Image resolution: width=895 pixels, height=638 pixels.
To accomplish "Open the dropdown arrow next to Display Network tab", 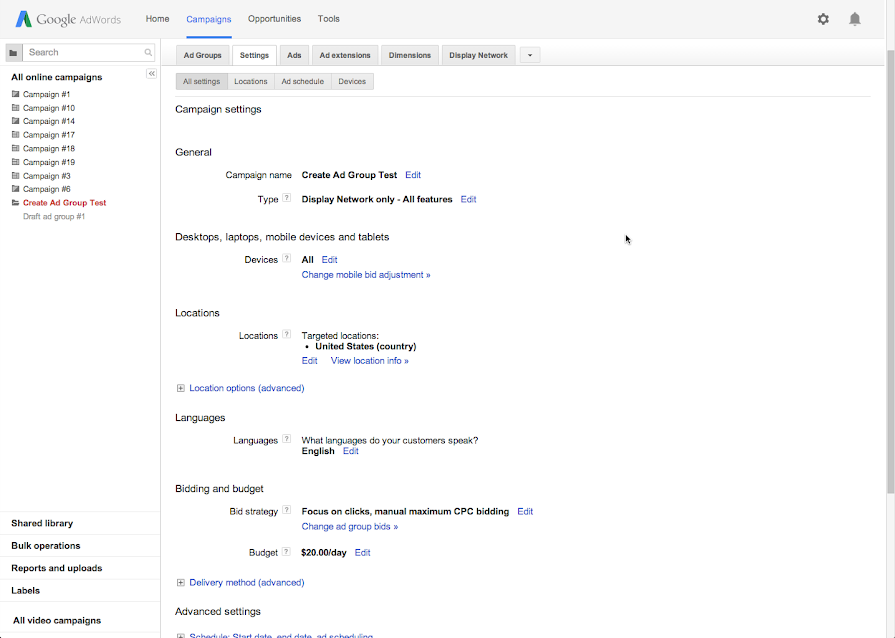I will point(528,55).
